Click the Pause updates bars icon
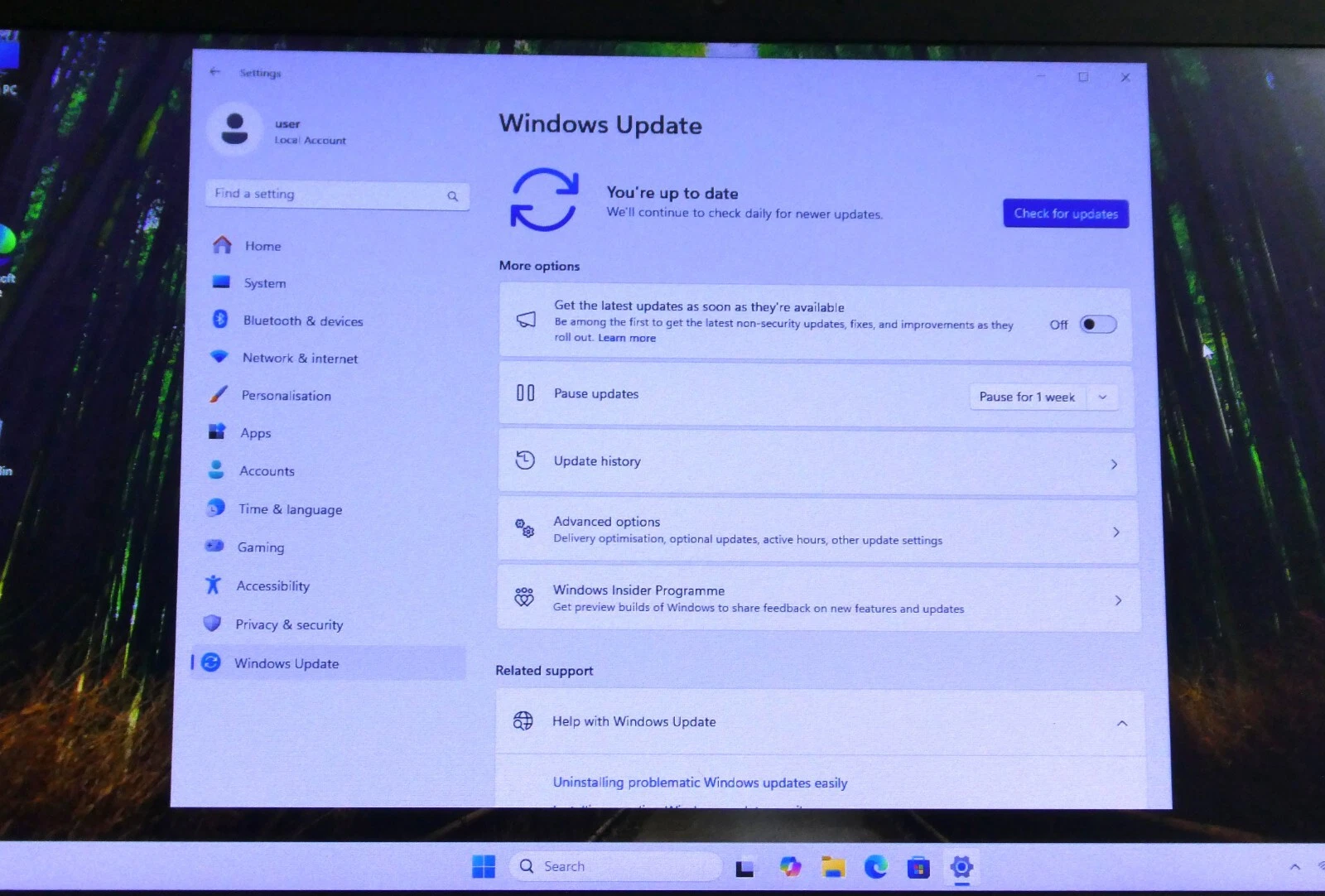This screenshot has width=1325, height=896. click(525, 393)
